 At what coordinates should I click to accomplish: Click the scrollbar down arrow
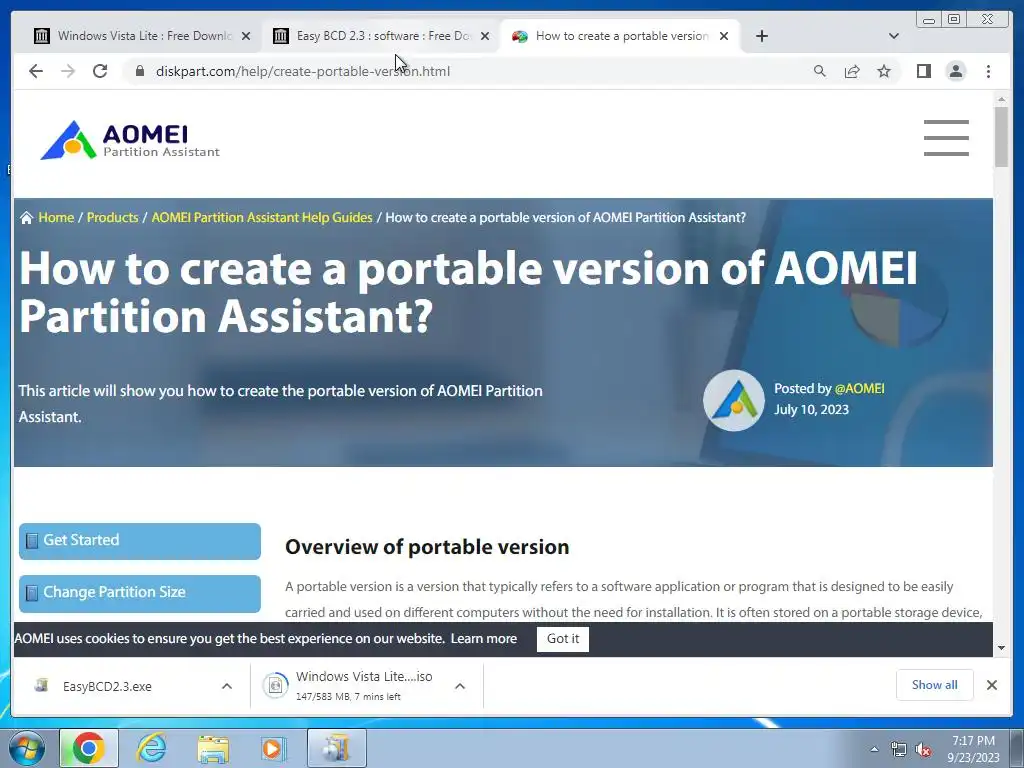(1001, 648)
